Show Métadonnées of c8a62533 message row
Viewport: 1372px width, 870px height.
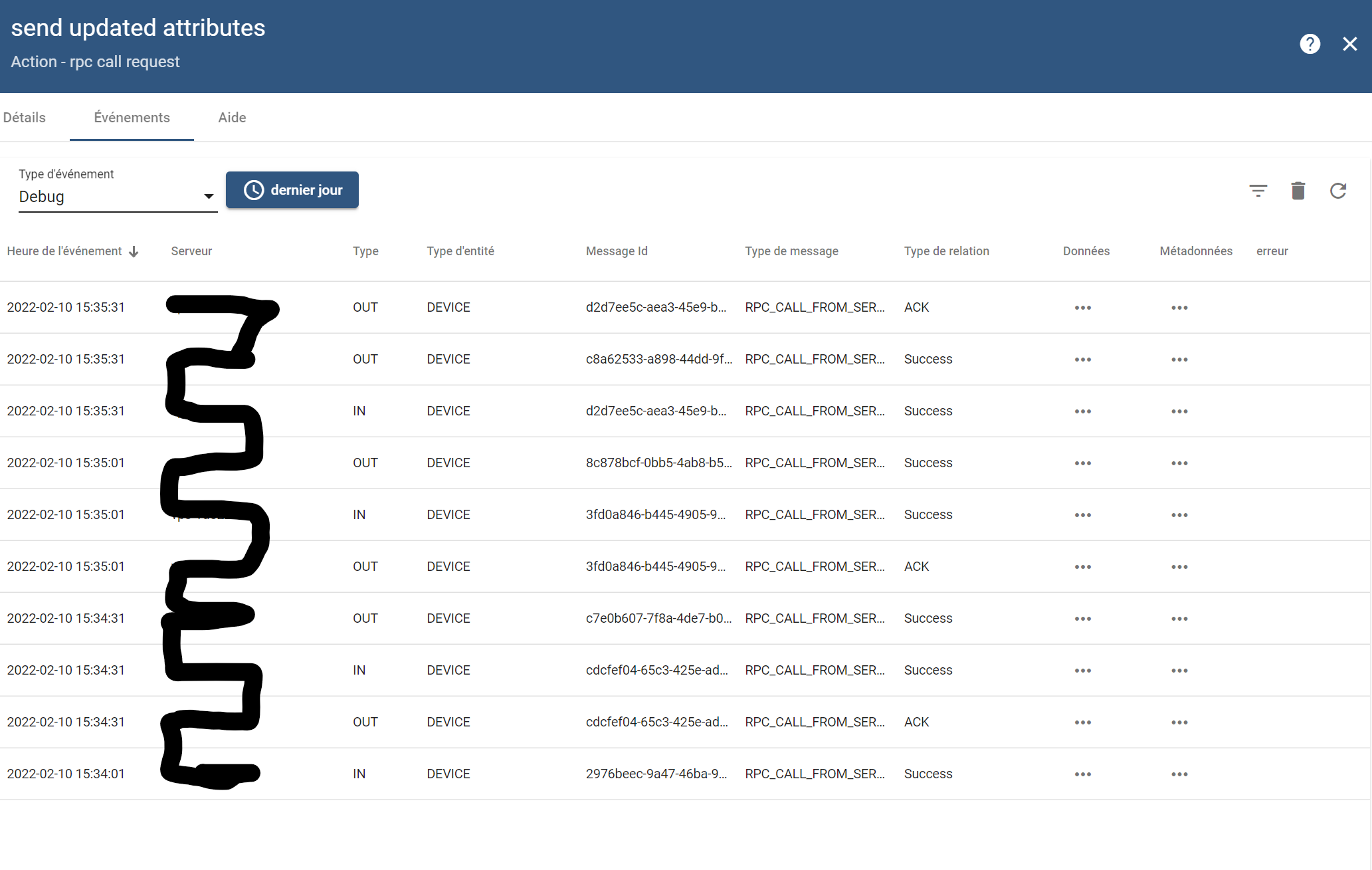[1179, 360]
